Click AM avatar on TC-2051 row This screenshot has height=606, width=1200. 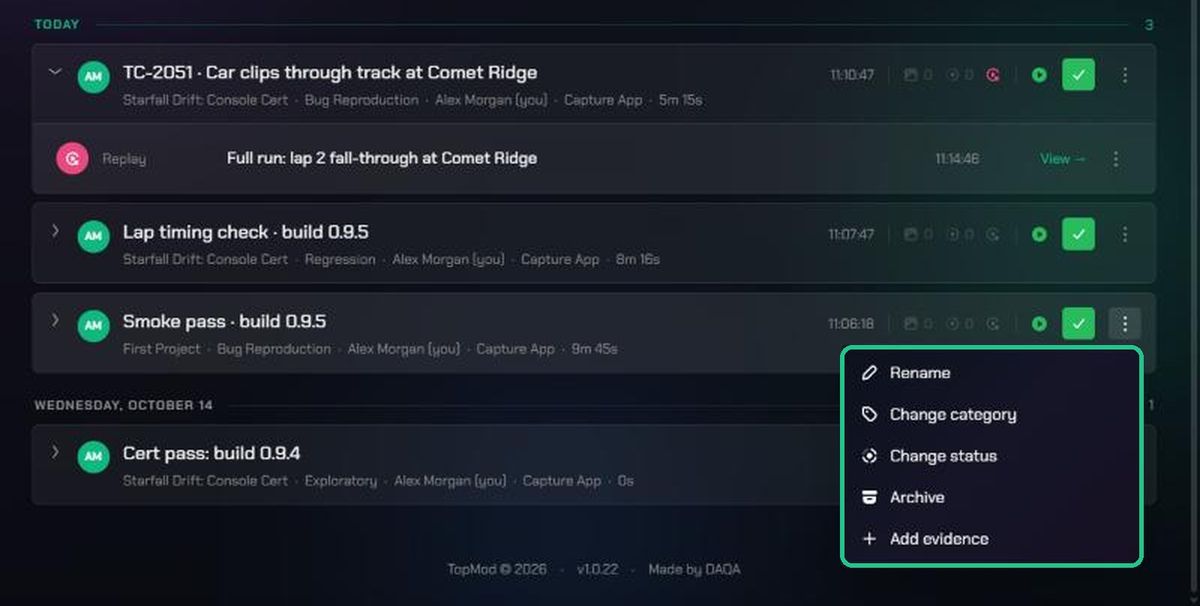pos(94,77)
